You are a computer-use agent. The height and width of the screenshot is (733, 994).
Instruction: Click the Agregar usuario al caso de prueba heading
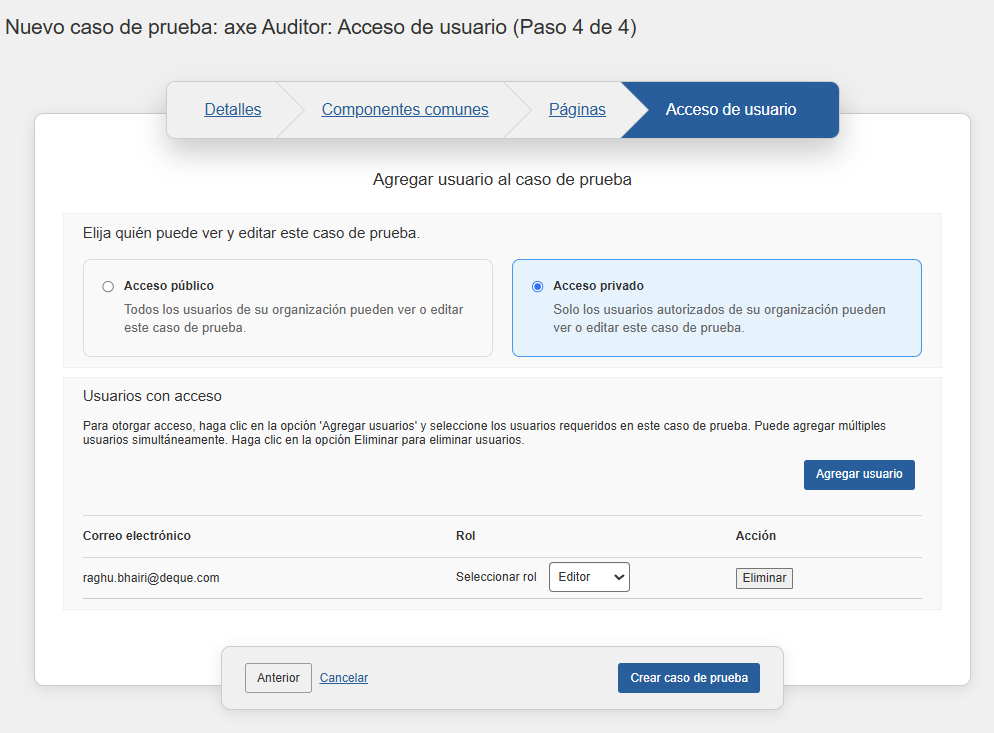[x=502, y=180]
